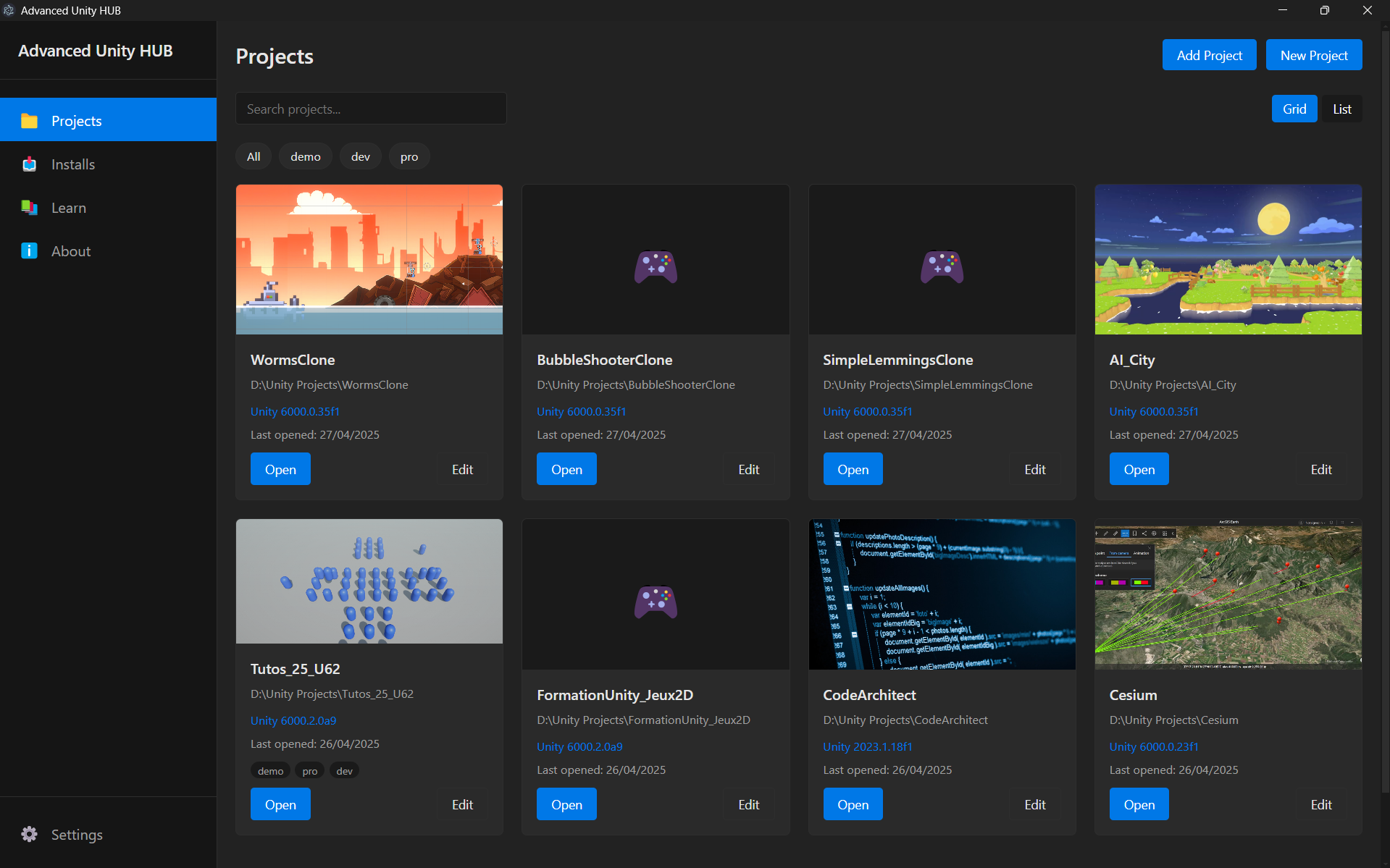
Task: Open the Cesium project
Action: (x=1139, y=804)
